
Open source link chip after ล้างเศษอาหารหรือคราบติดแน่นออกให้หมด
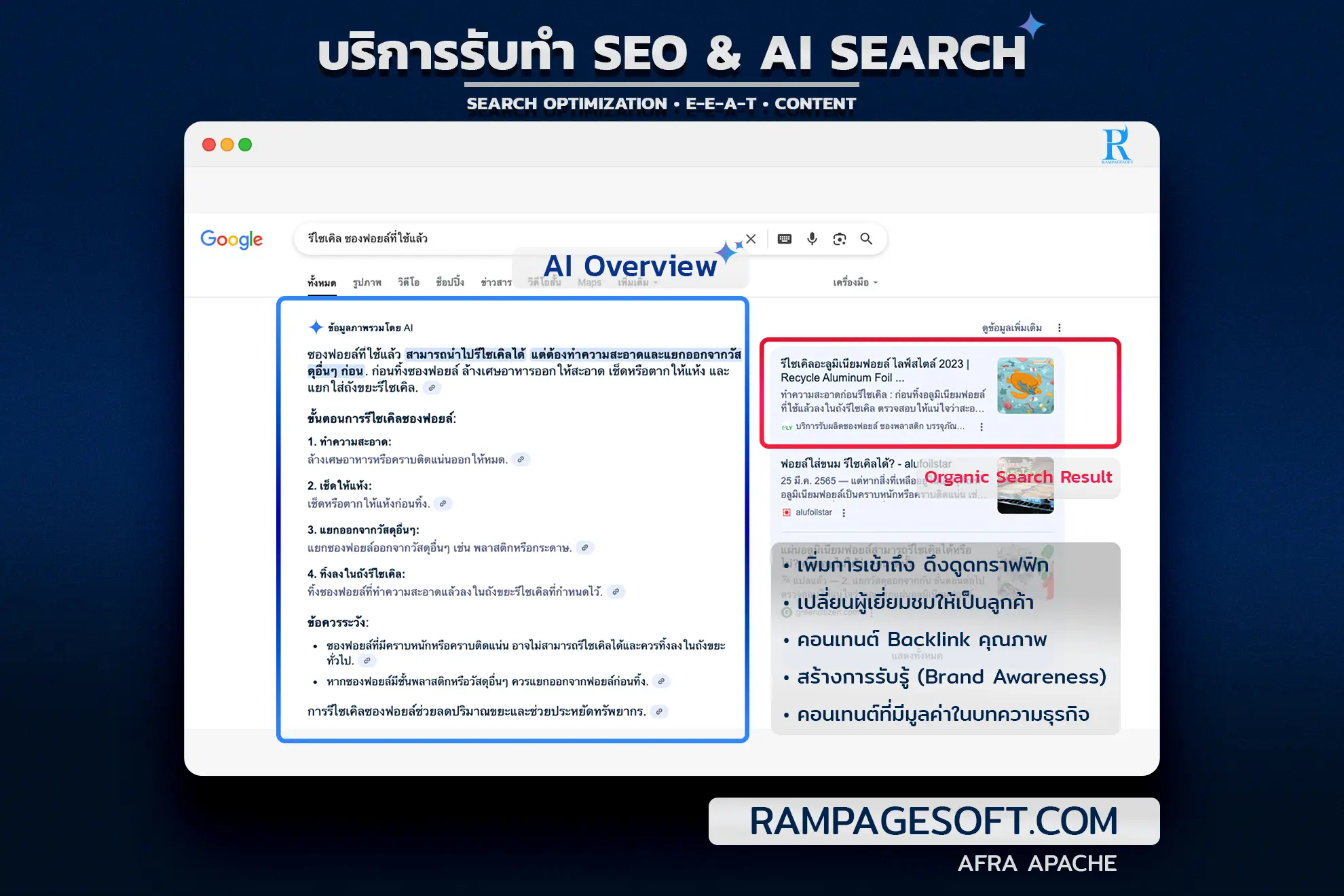(x=521, y=460)
